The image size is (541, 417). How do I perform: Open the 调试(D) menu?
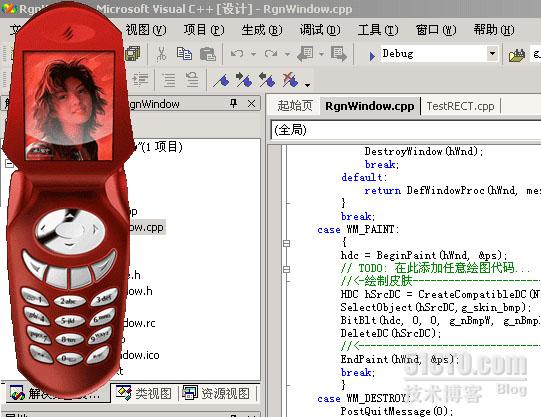pyautogui.click(x=320, y=30)
